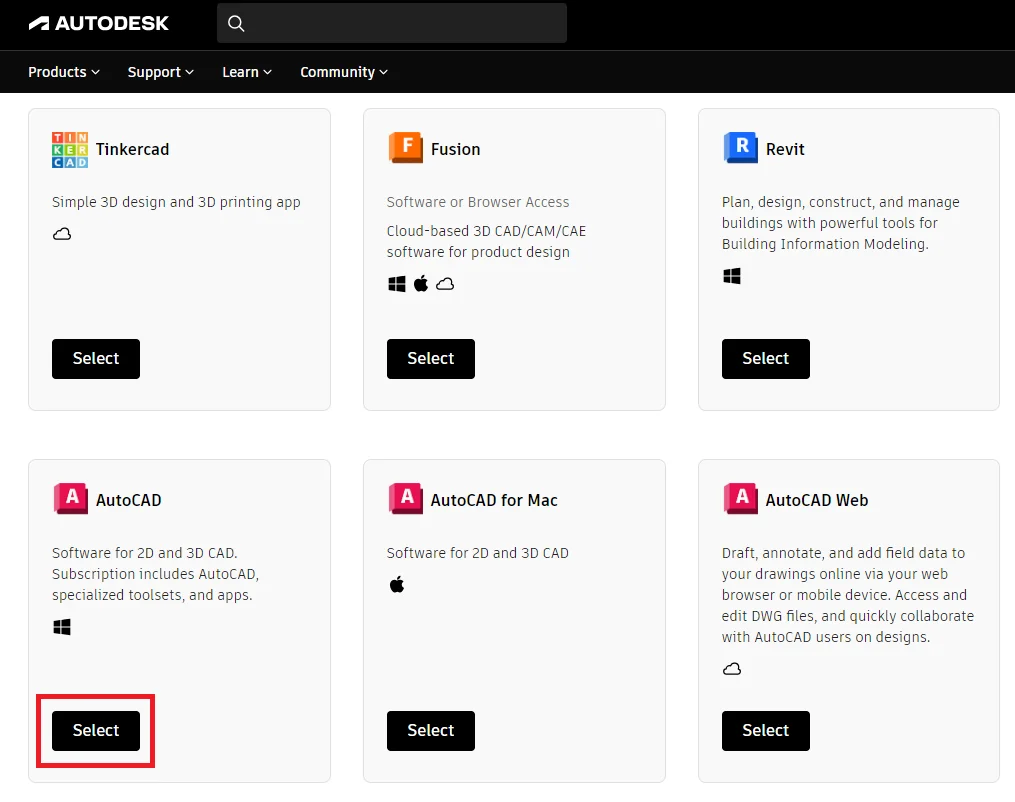Click the AutoCAD for Mac product icon

[x=405, y=498]
